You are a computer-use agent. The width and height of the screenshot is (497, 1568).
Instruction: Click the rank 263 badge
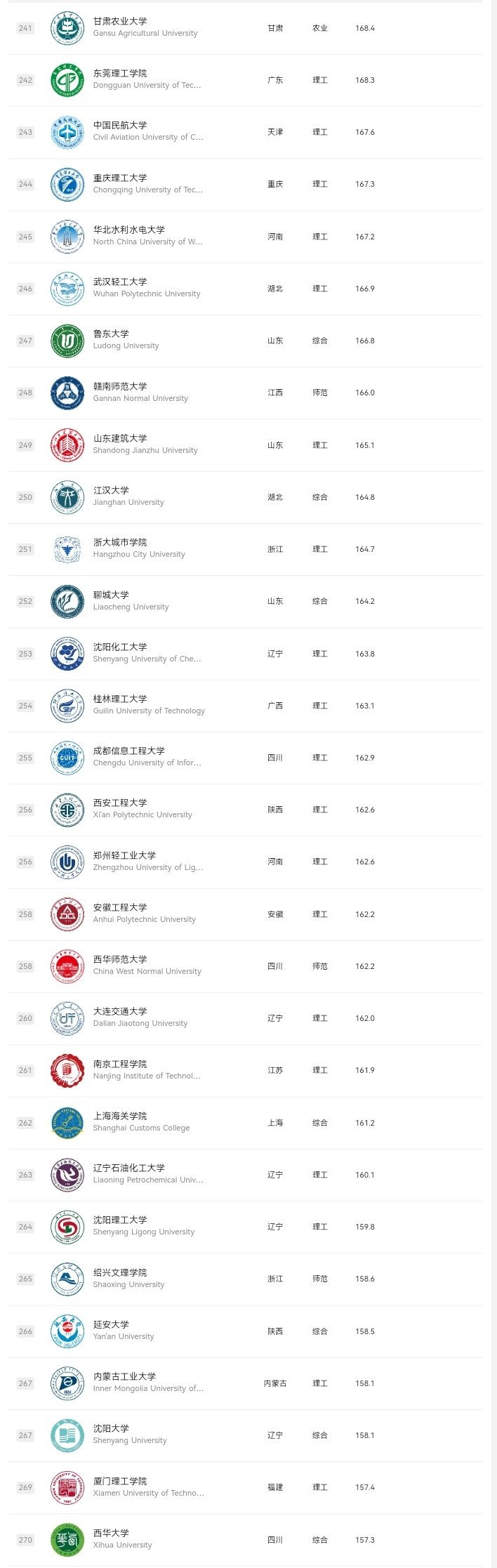tap(25, 1175)
